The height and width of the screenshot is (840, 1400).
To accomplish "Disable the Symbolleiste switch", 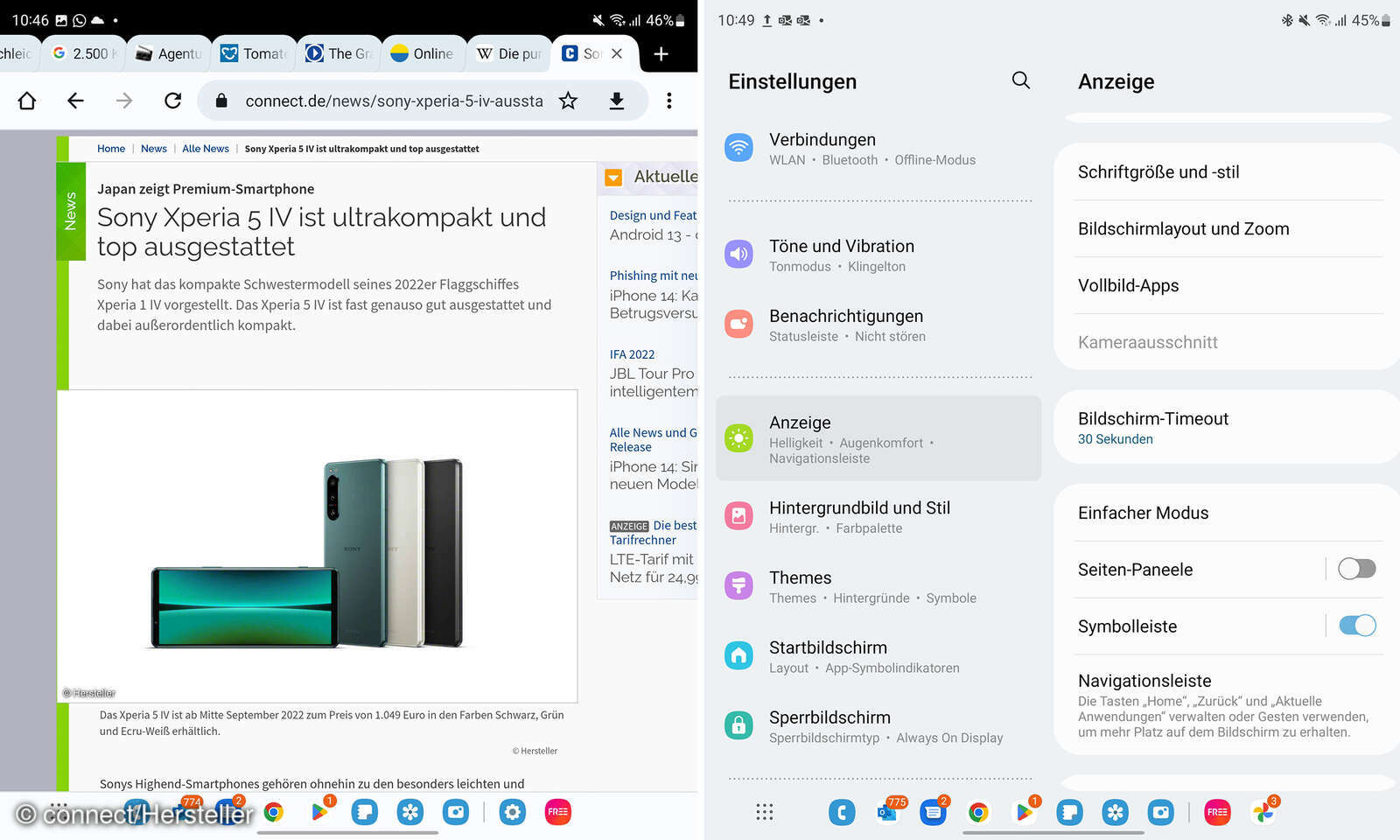I will (1356, 626).
